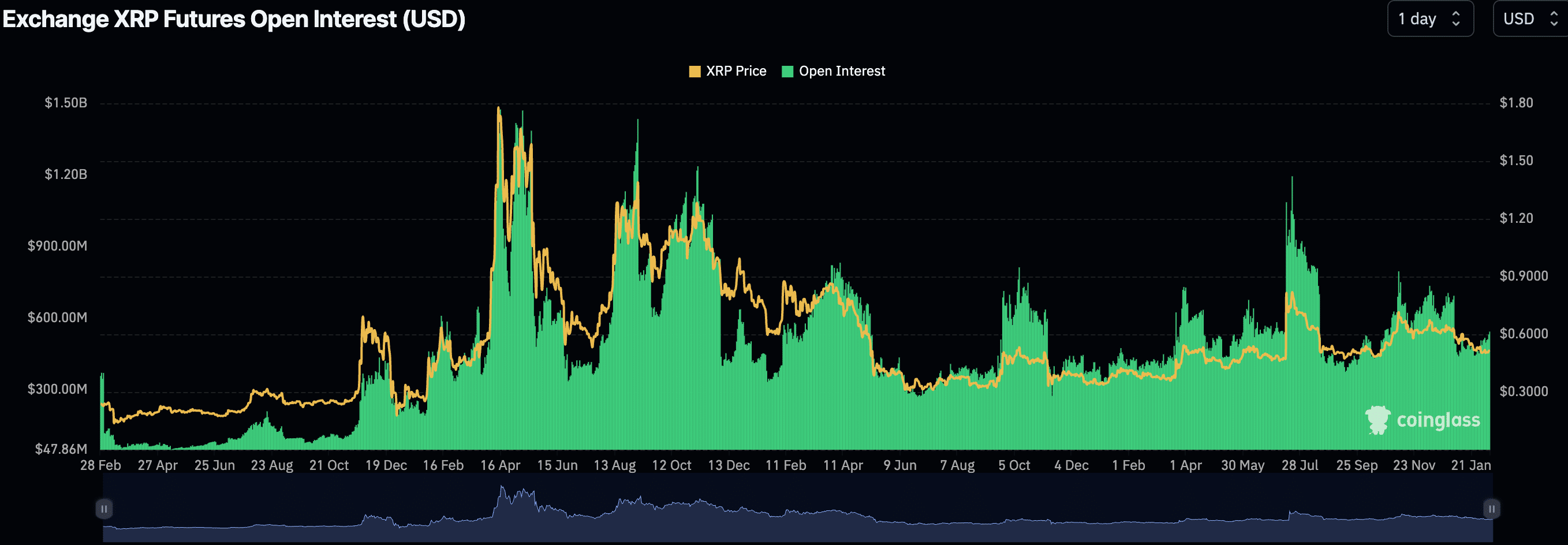This screenshot has height=545, width=1568.
Task: Click the range navigator mini chart
Action: pyautogui.click(x=797, y=509)
